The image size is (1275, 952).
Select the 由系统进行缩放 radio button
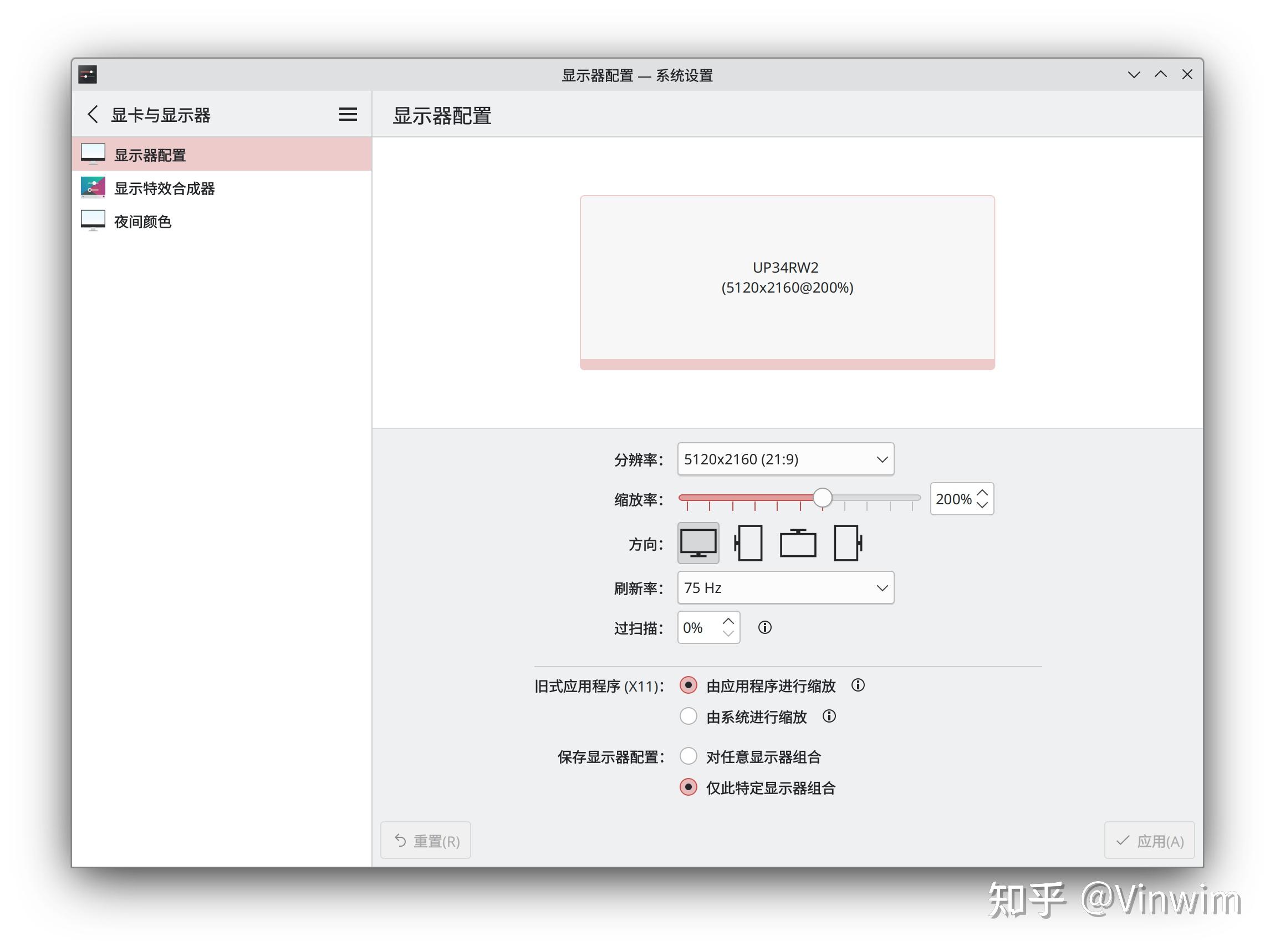point(688,716)
